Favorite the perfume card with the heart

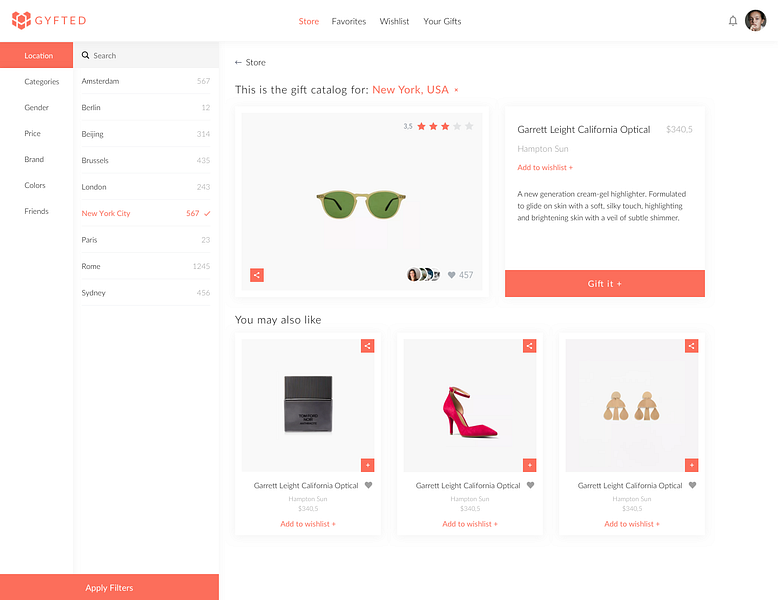coord(368,485)
